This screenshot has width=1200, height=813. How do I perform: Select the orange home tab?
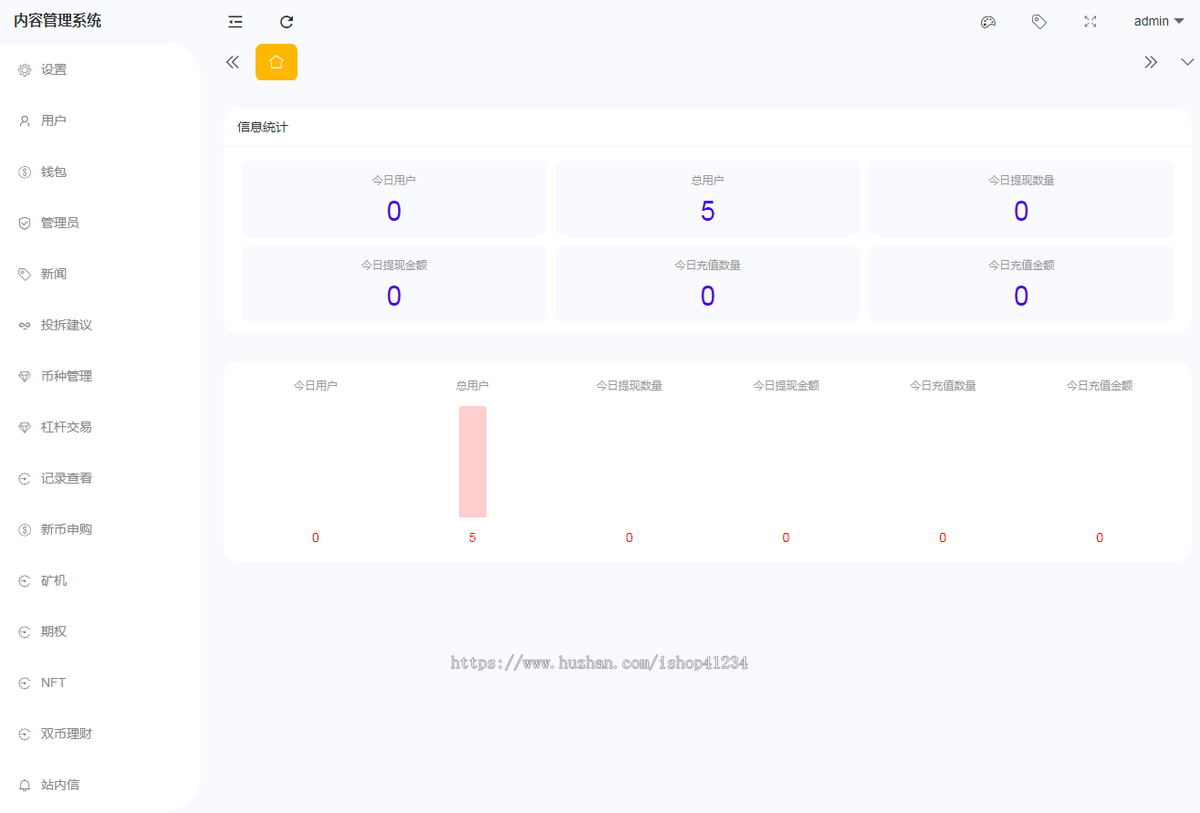click(276, 62)
